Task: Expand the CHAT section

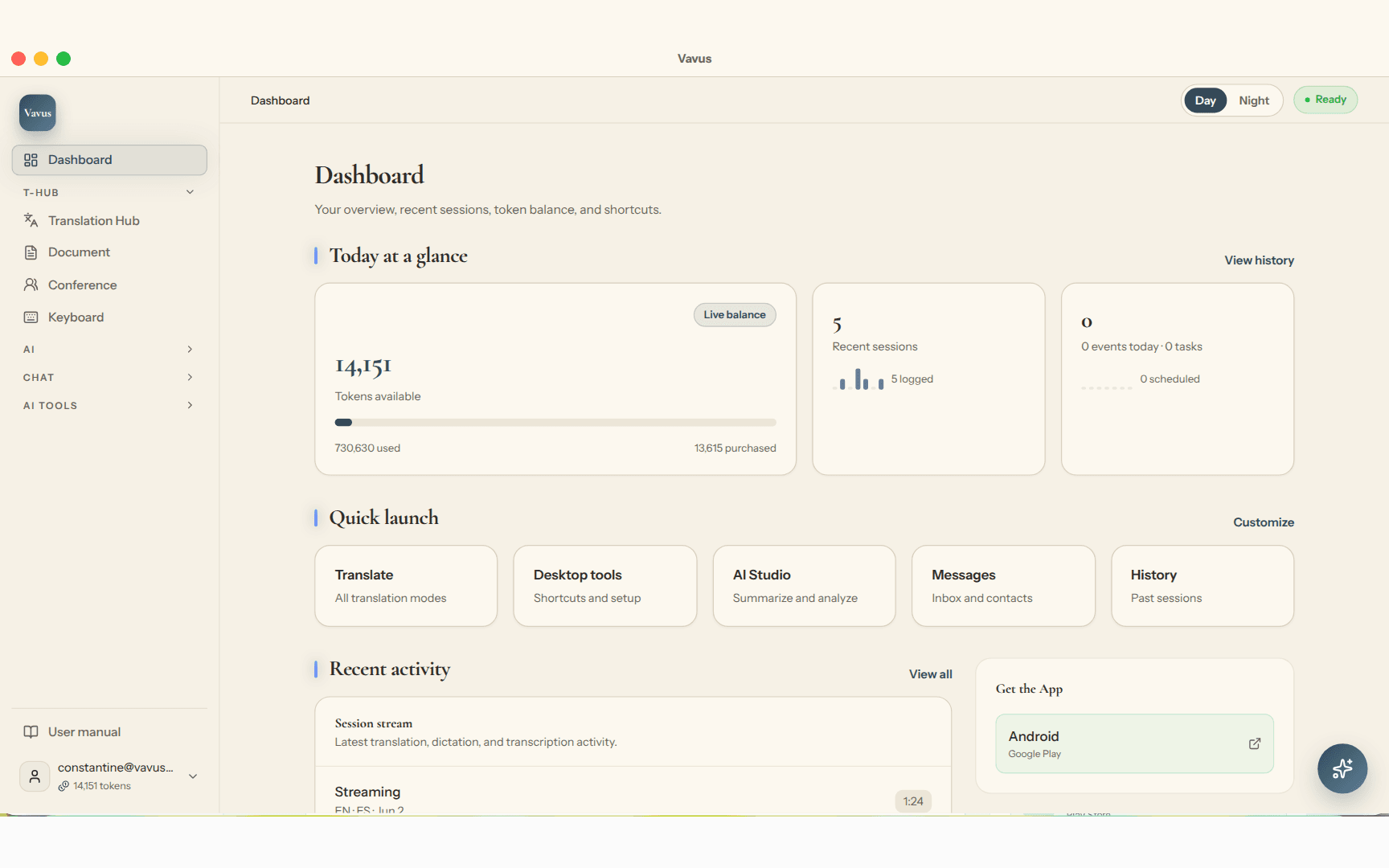Action: pyautogui.click(x=109, y=378)
